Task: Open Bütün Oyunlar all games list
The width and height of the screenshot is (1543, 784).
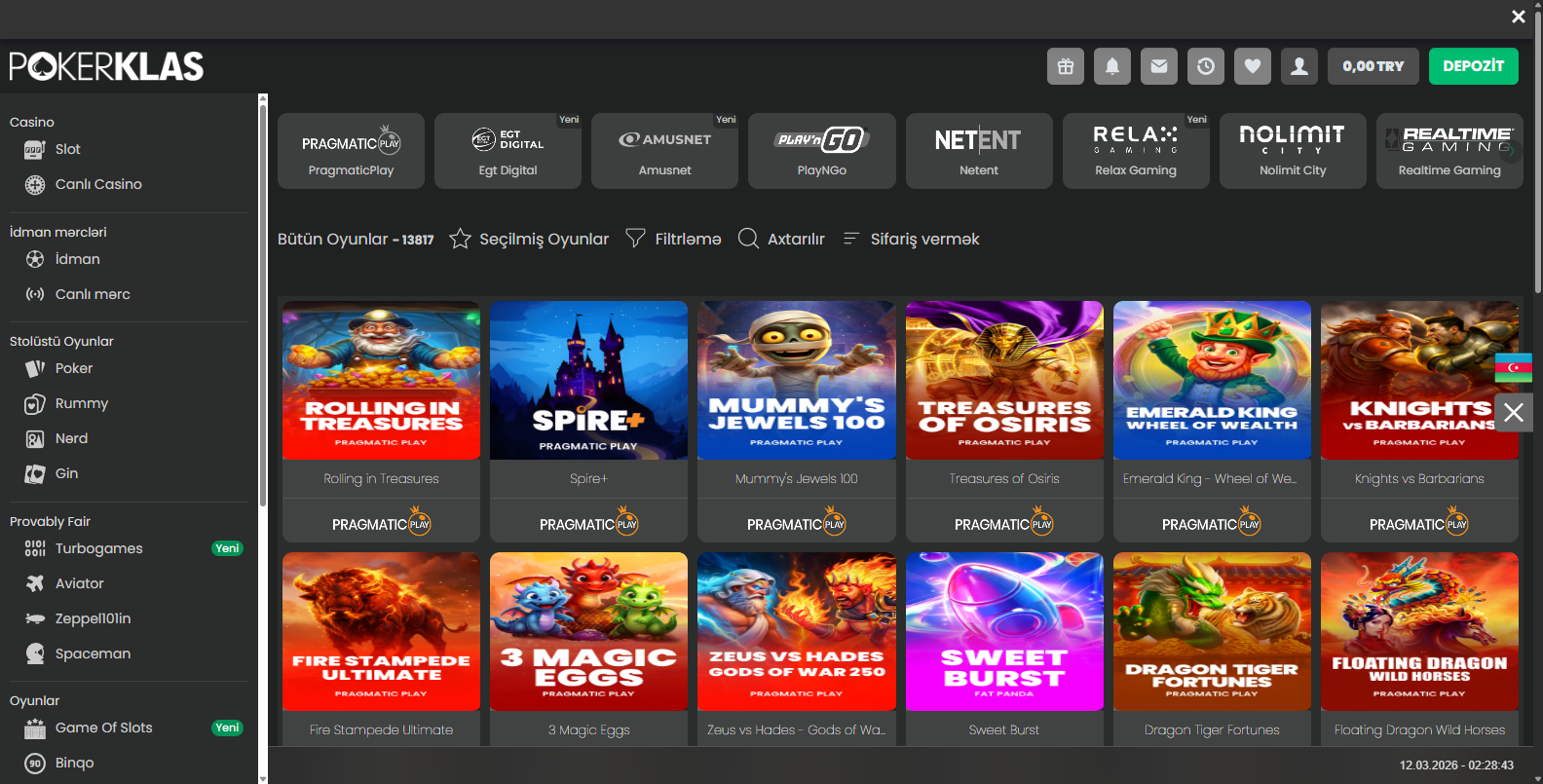Action: pos(356,239)
